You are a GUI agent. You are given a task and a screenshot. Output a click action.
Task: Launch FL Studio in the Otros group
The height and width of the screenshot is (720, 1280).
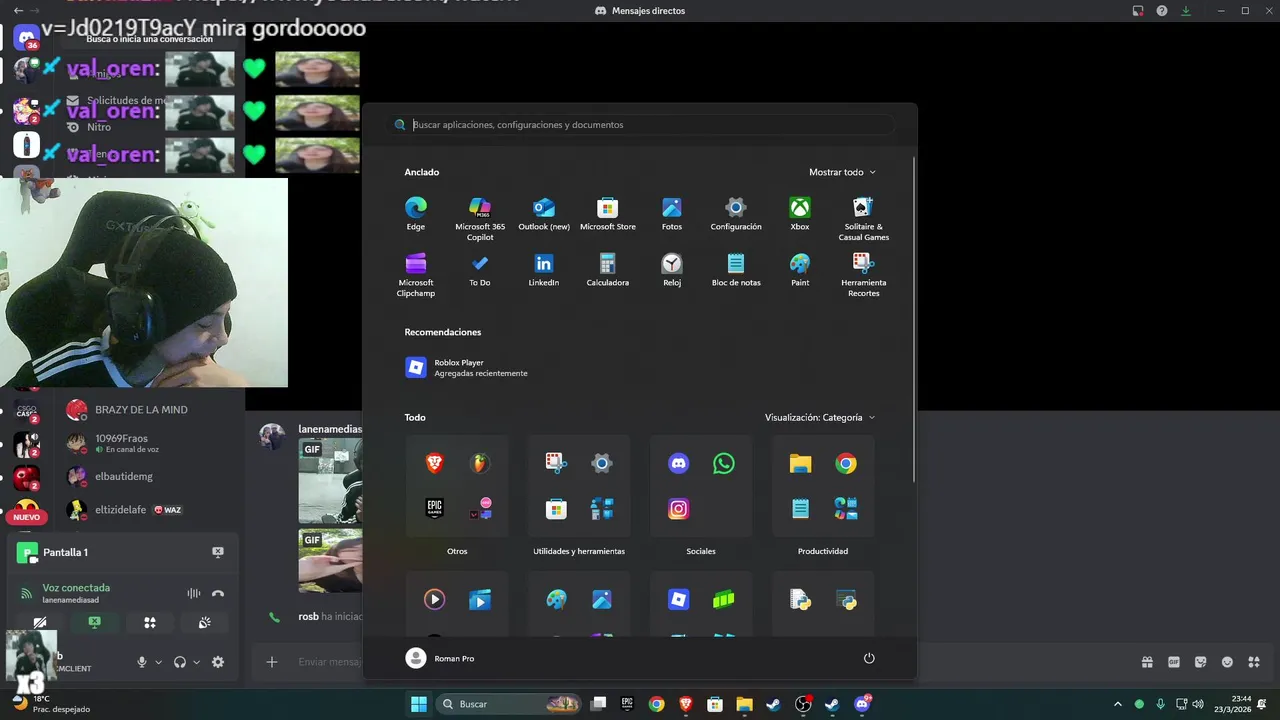click(x=480, y=463)
